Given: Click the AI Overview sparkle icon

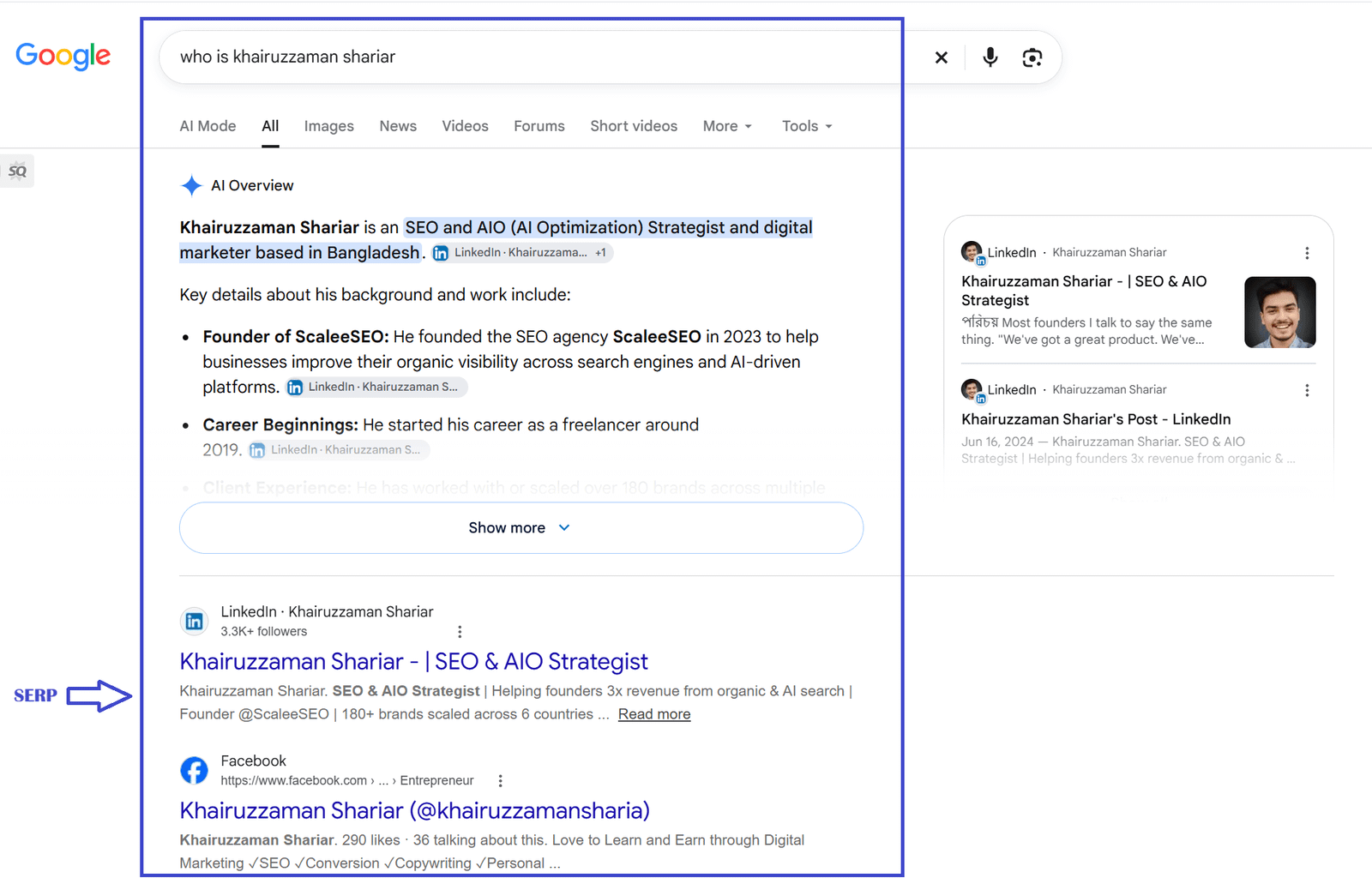Looking at the screenshot, I should [x=191, y=185].
